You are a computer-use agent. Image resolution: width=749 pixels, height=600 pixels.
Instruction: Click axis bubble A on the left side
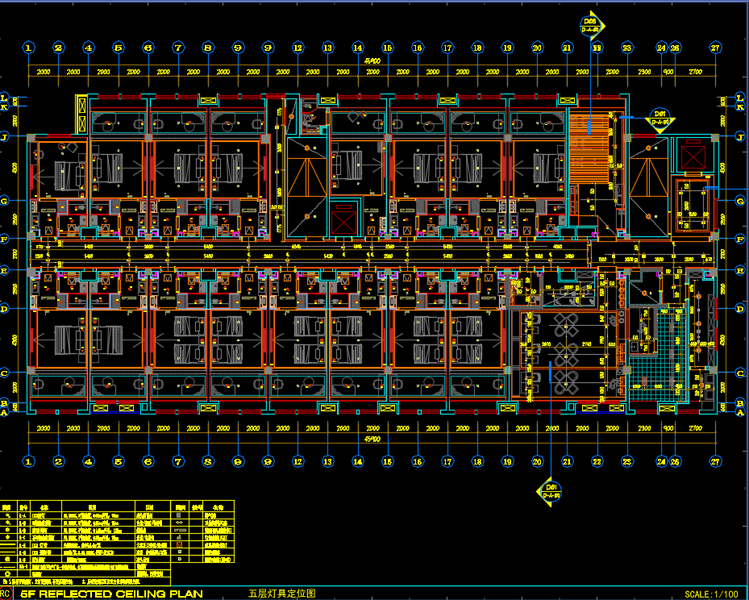click(x=5, y=413)
